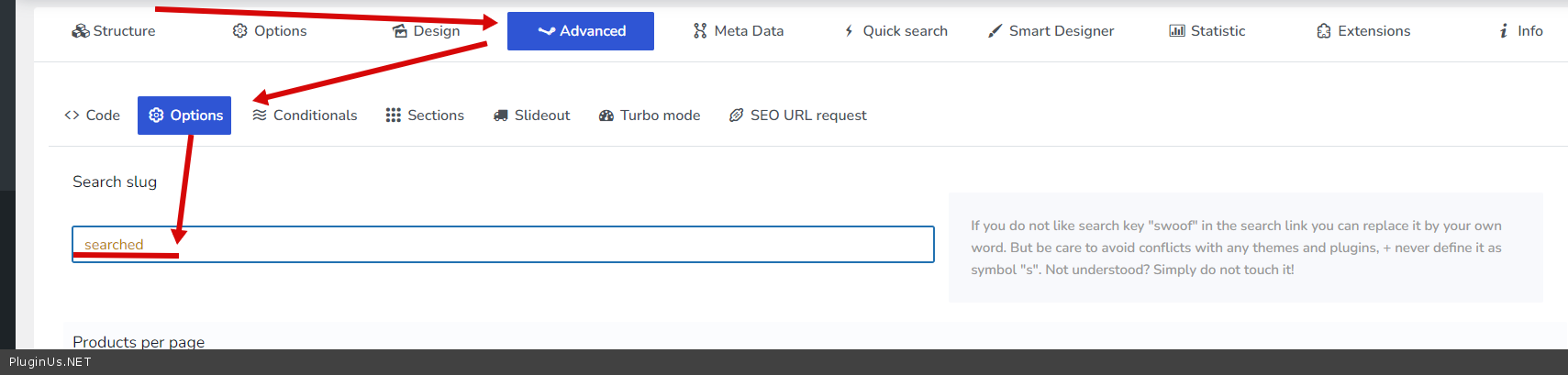This screenshot has height=375, width=1568.
Task: Click the Quick search lightning icon
Action: point(849,31)
